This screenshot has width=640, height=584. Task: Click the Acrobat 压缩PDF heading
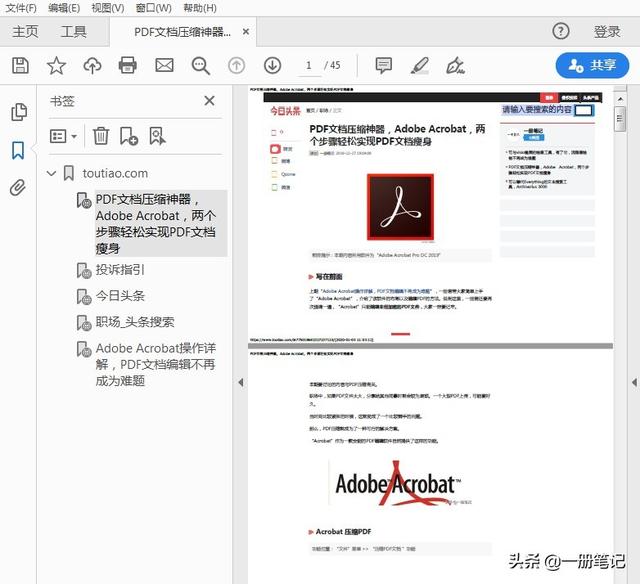(x=343, y=532)
